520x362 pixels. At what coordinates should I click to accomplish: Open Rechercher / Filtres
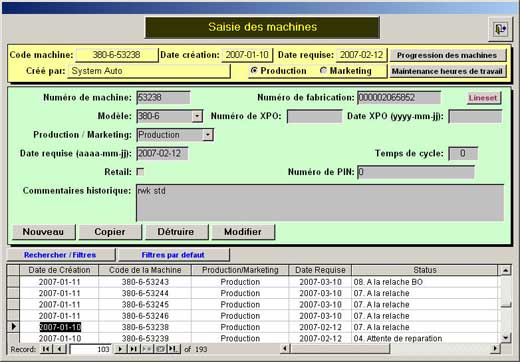(60, 255)
